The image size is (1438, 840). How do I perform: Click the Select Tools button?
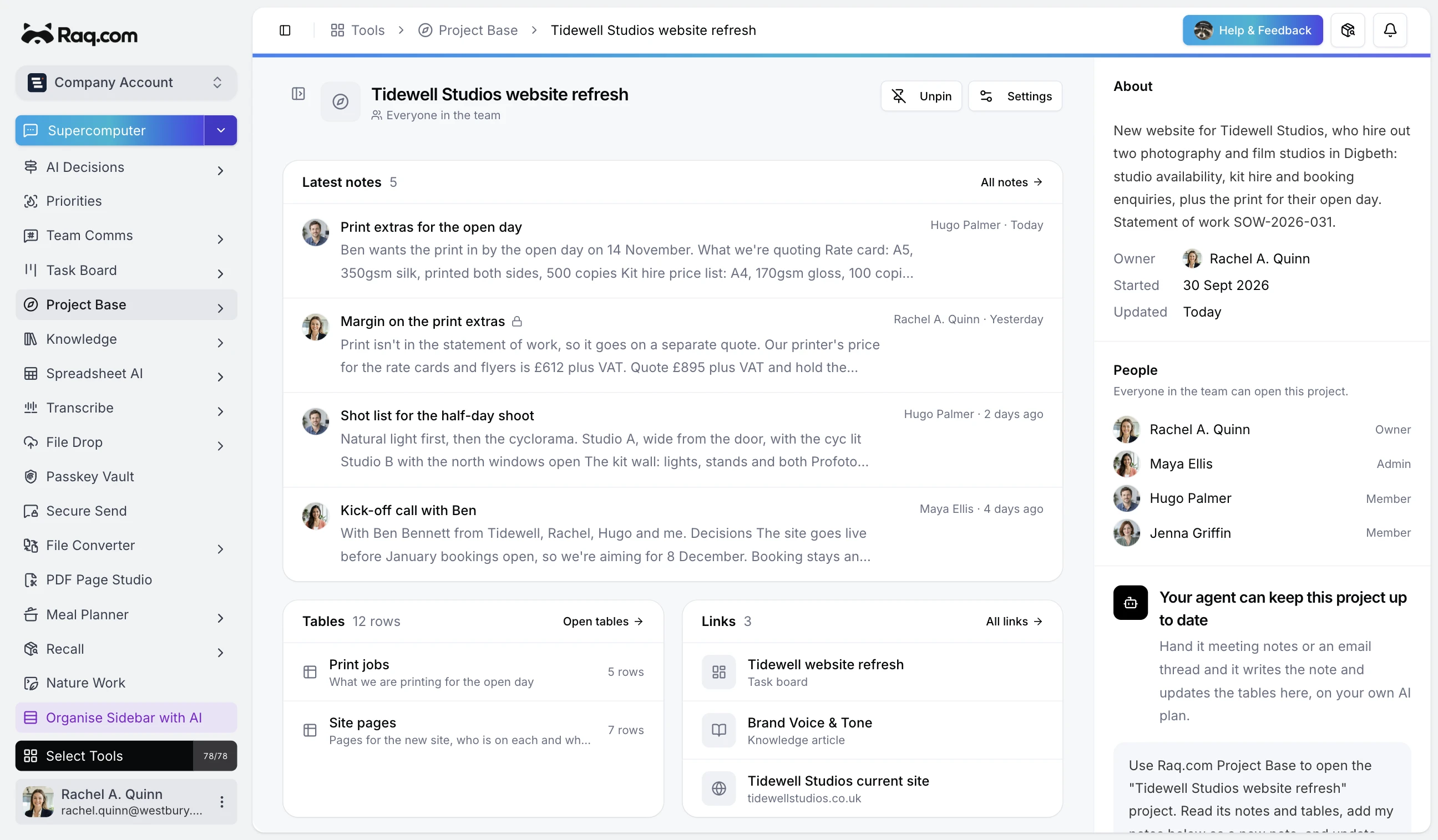[126, 756]
